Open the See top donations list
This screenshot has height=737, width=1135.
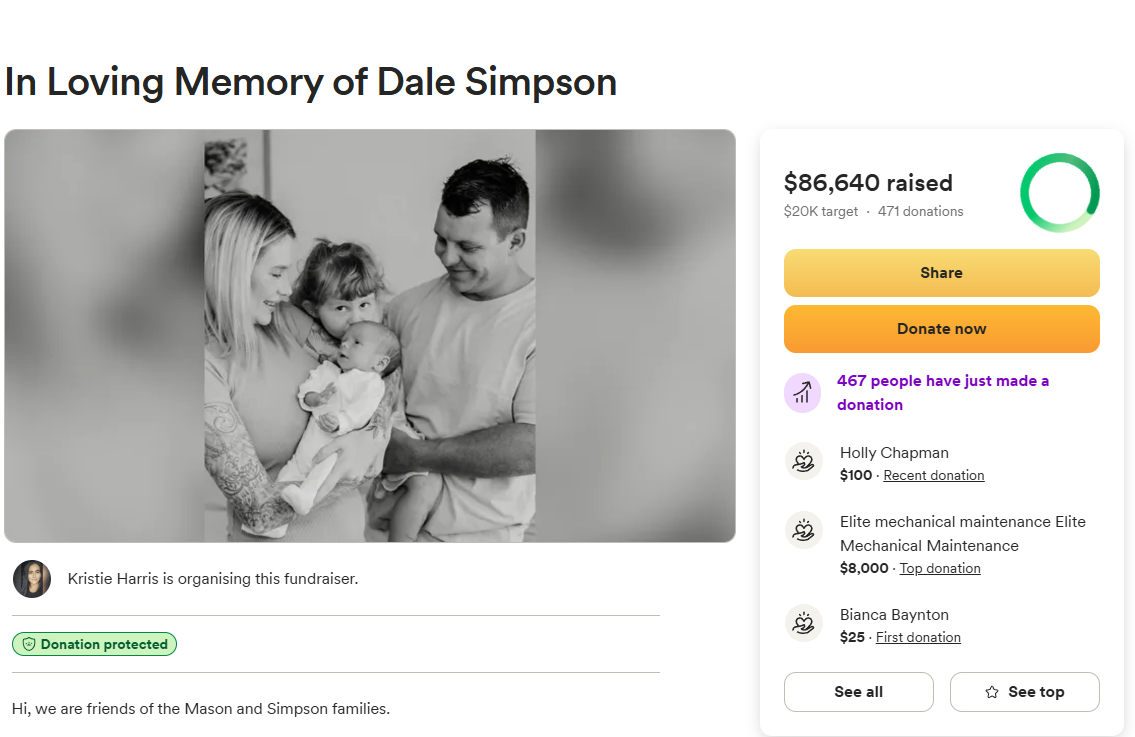point(1024,692)
